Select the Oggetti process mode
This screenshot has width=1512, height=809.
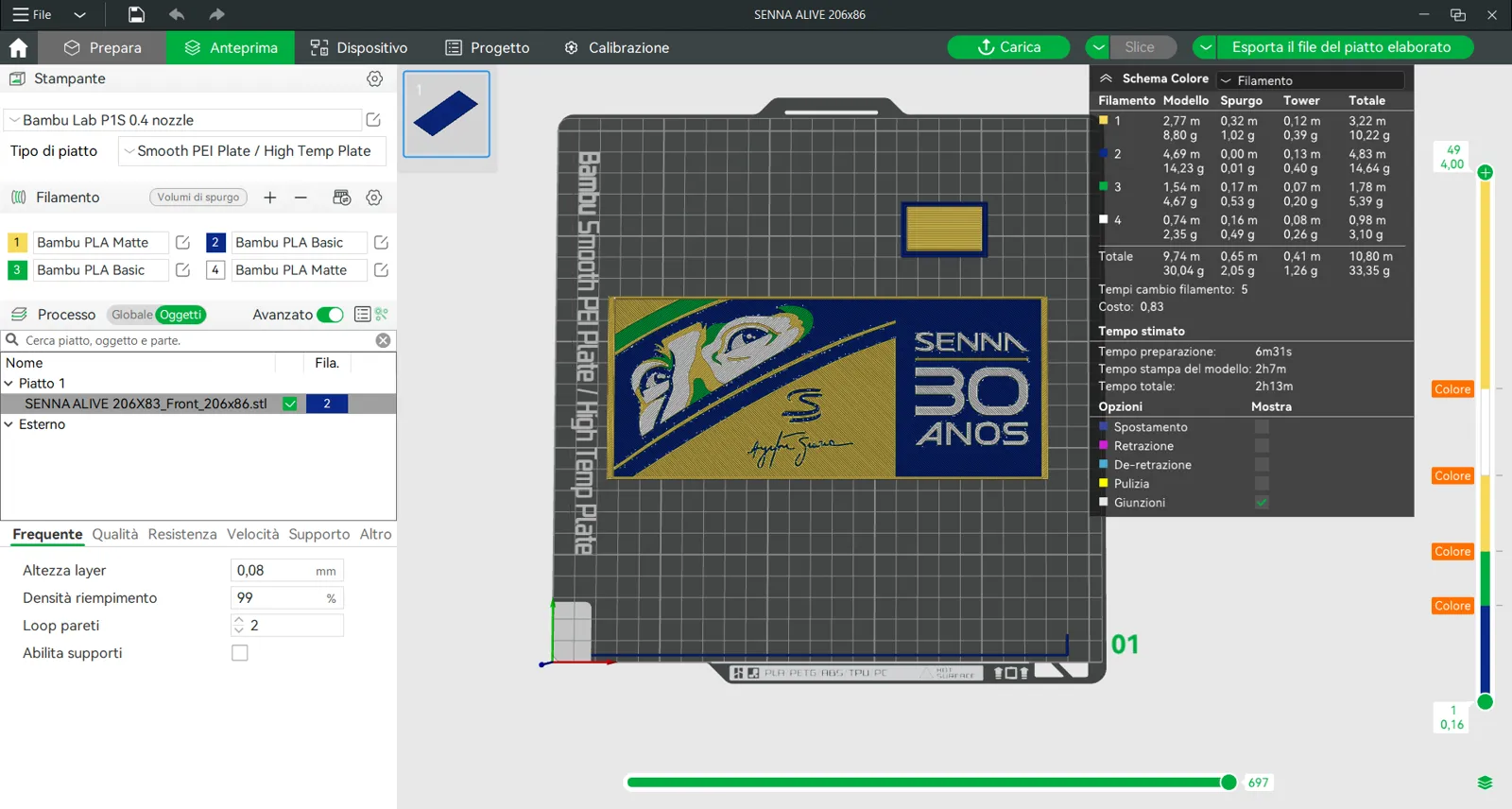coord(180,315)
